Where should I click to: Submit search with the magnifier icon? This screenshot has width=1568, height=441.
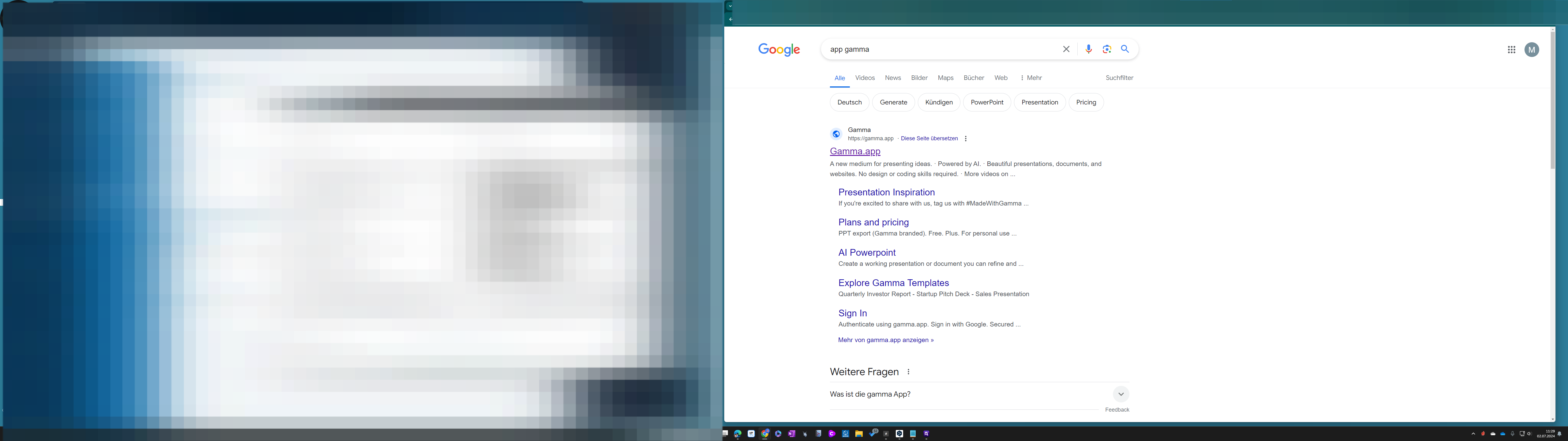click(x=1125, y=49)
